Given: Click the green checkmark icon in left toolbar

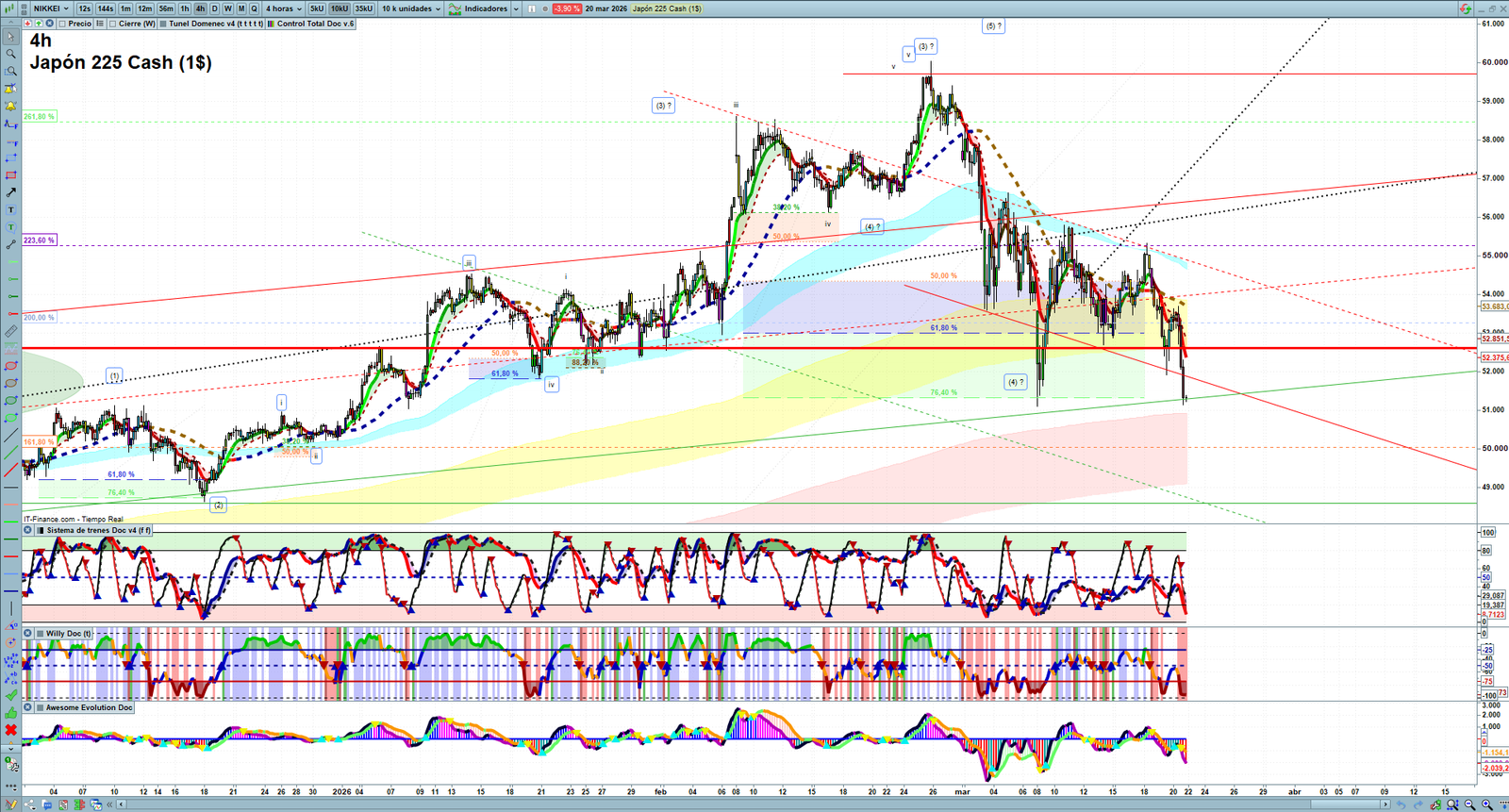Looking at the screenshot, I should 11,695.
